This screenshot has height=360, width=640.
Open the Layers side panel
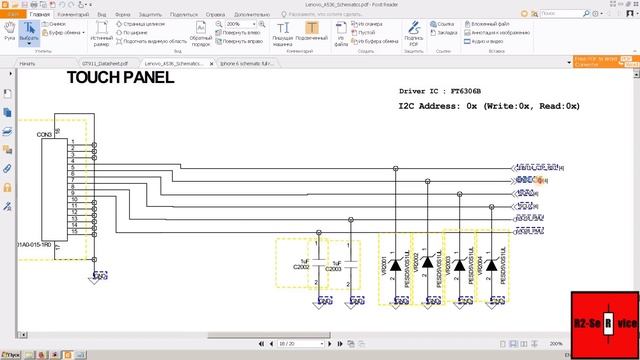(x=7, y=131)
